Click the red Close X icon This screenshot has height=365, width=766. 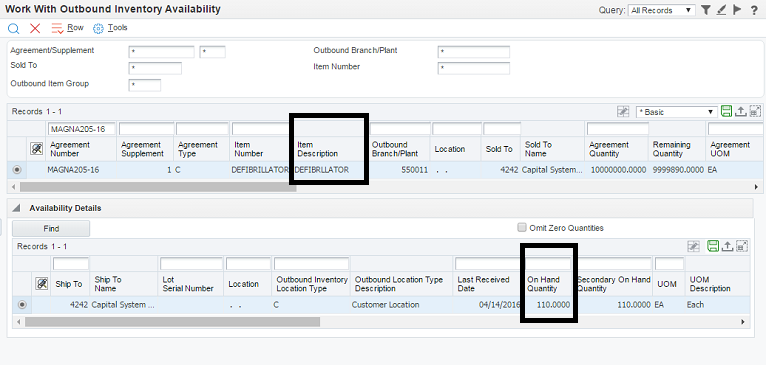(x=35, y=28)
